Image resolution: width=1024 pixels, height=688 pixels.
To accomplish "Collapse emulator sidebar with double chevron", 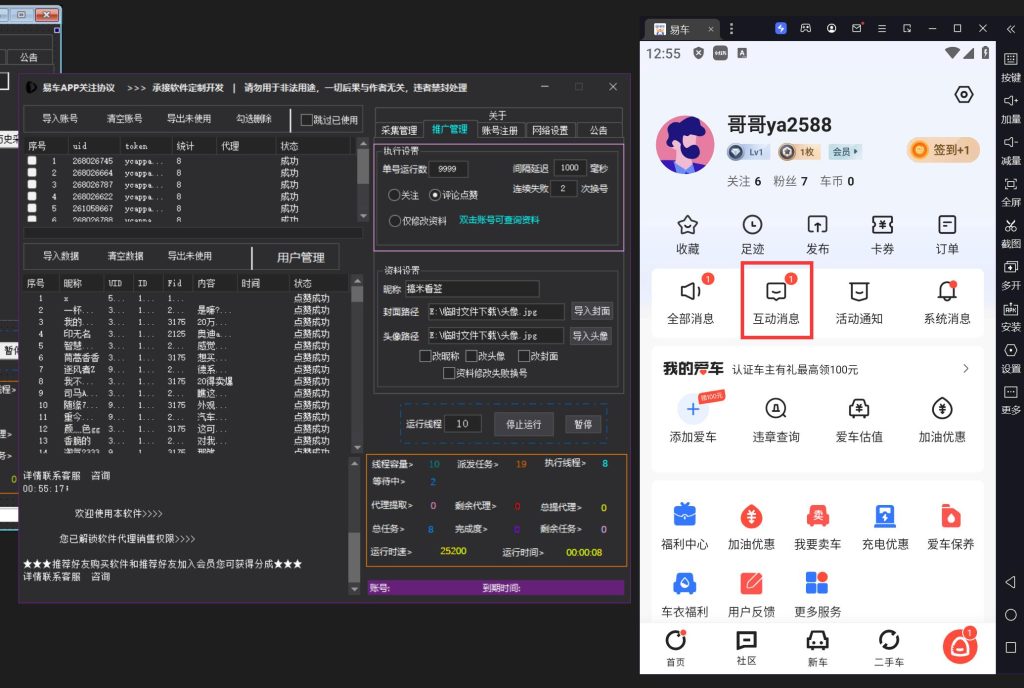I will click(x=1010, y=28).
